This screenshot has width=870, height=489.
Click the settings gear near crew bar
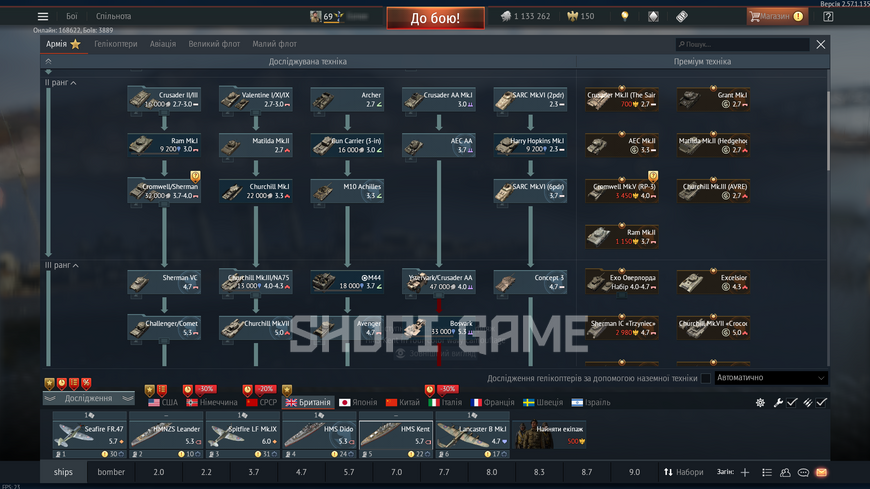coord(760,402)
